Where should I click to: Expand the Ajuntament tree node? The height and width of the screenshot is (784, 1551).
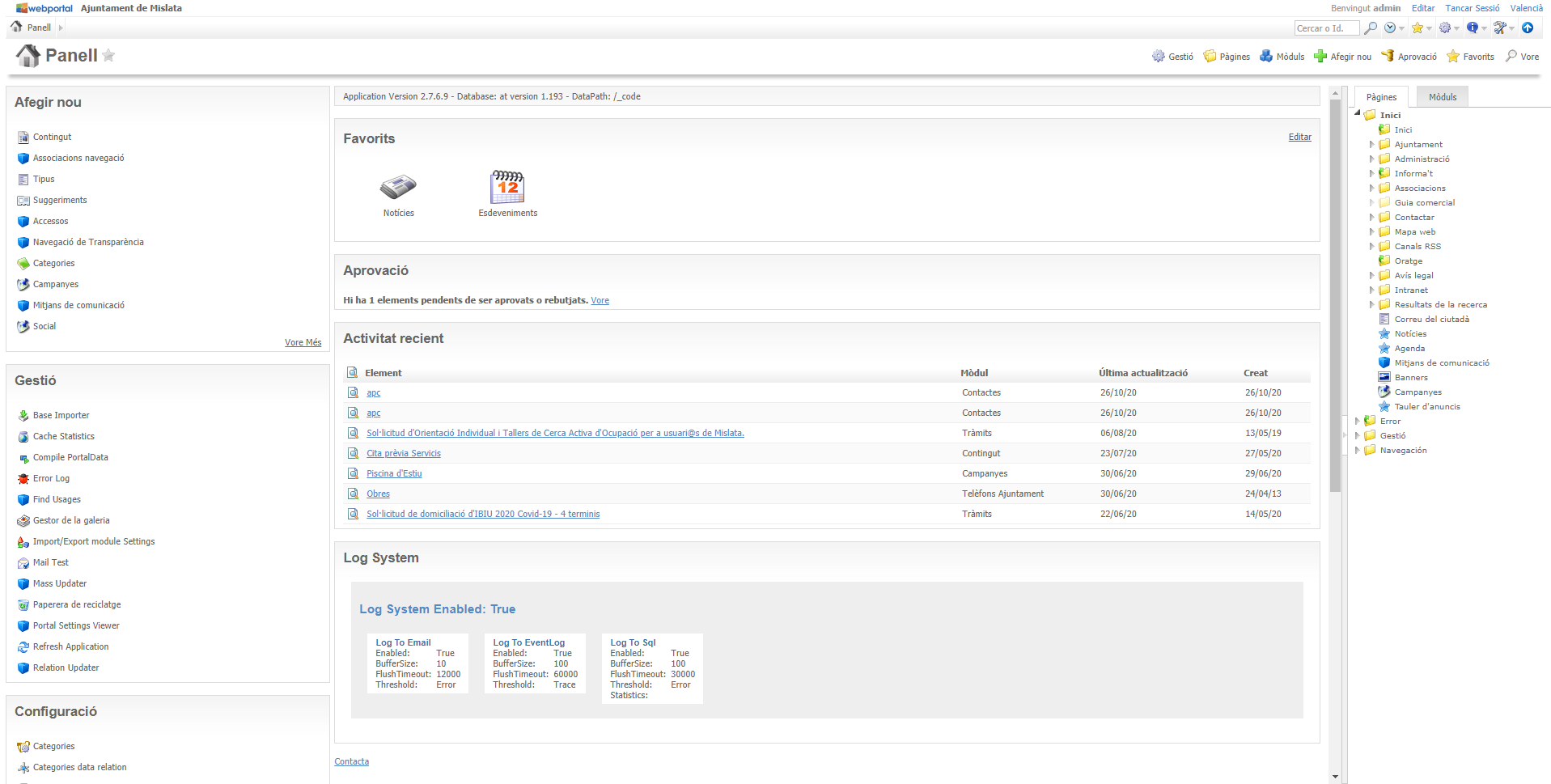point(1371,145)
